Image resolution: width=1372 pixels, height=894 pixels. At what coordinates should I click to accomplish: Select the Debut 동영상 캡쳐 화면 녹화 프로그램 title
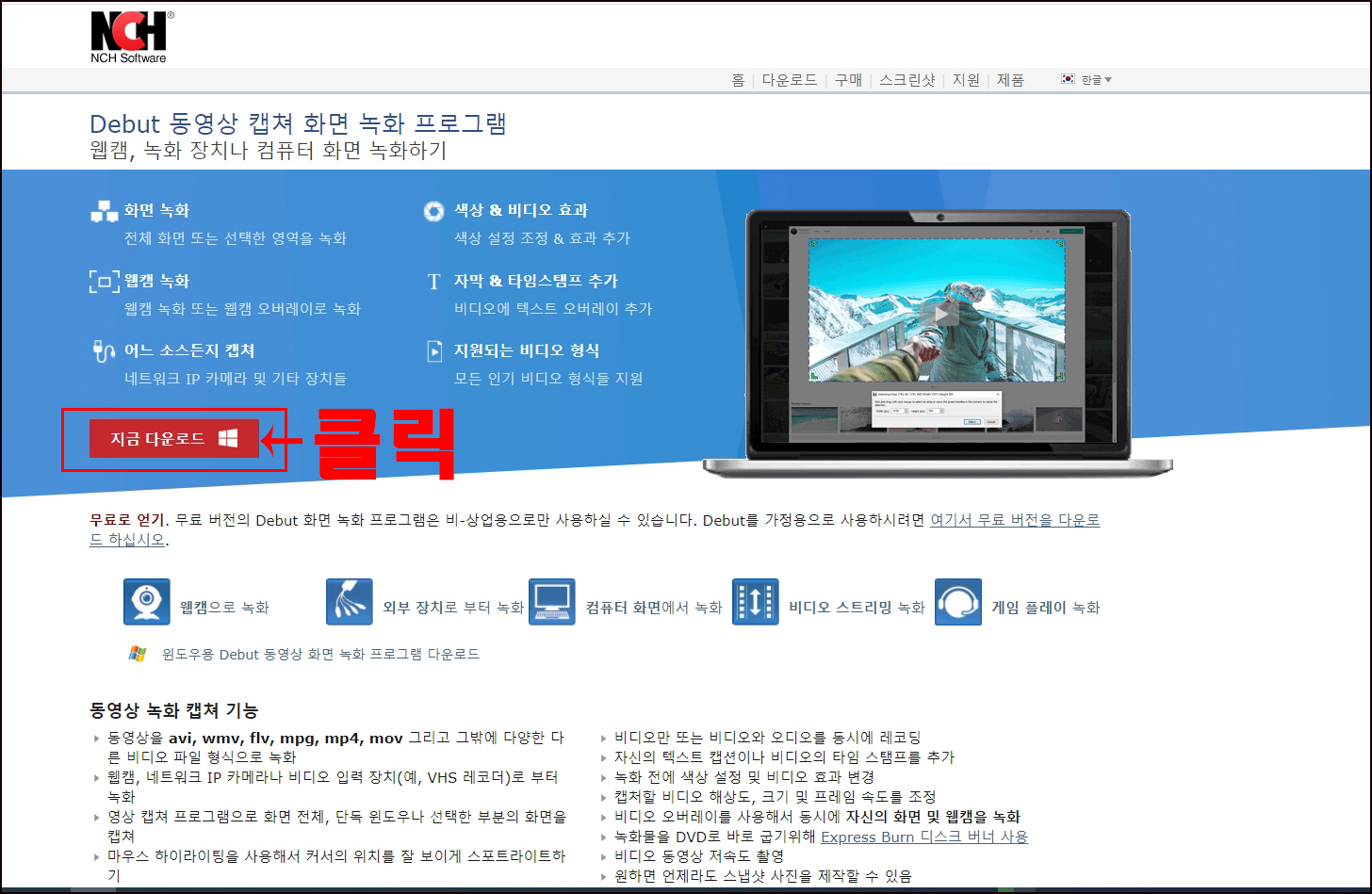299,123
